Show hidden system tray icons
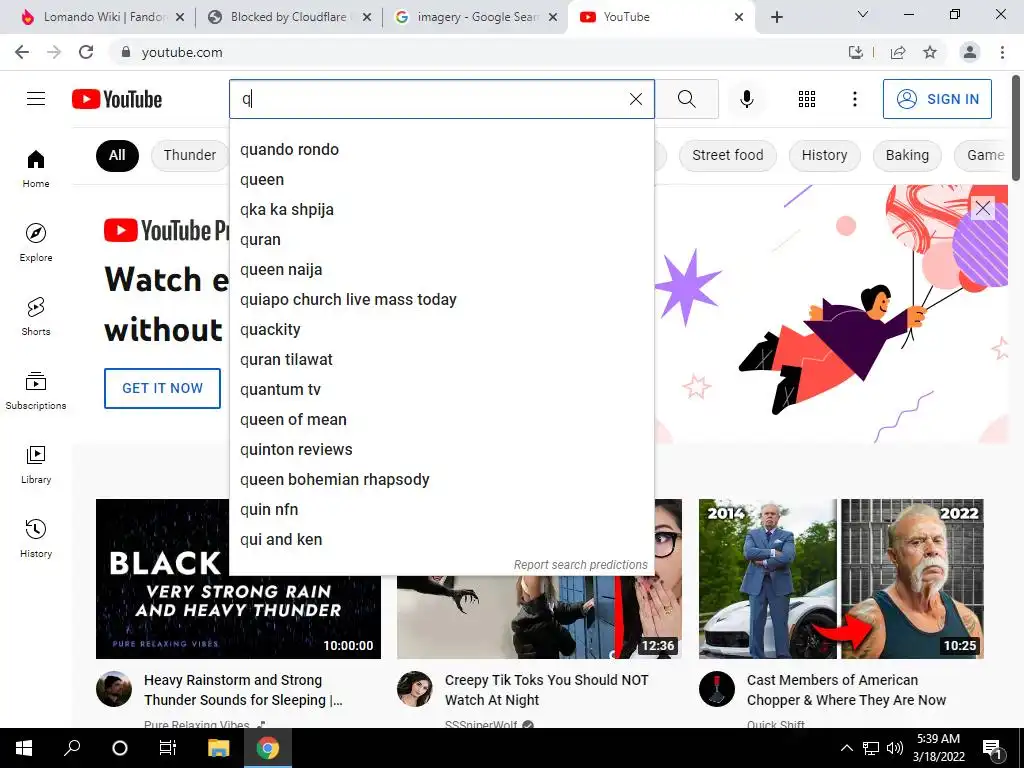This screenshot has height=768, width=1024. coord(846,748)
